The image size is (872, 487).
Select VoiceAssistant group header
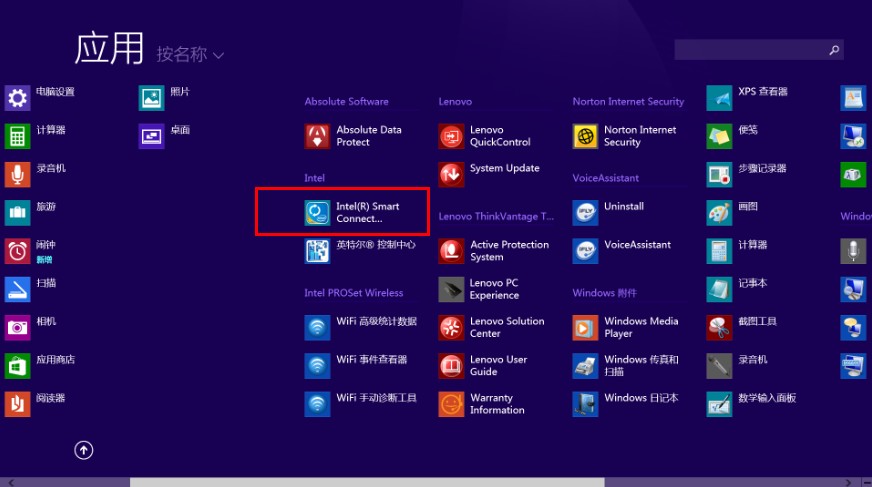(x=606, y=178)
